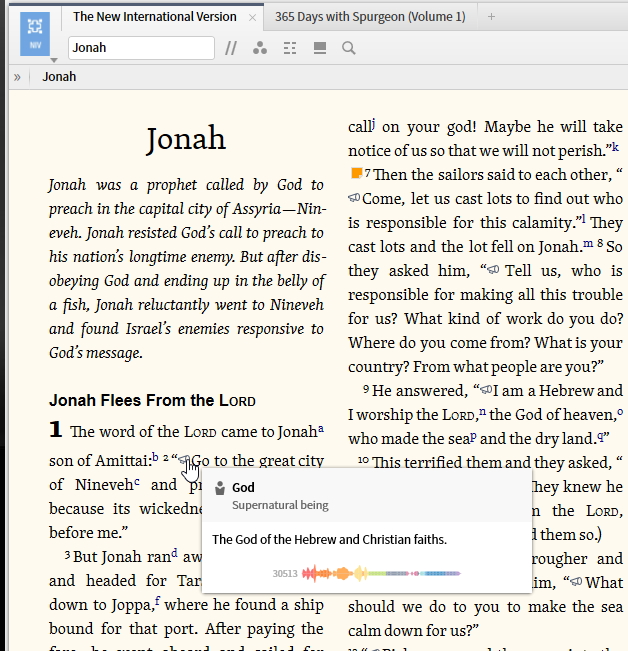This screenshot has width=628, height=651.
Task: Open the interlinear options icon
Action: [290, 48]
